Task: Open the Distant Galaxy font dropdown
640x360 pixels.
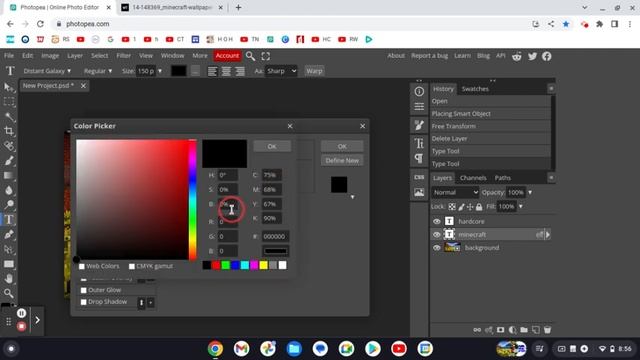Action: (47, 71)
